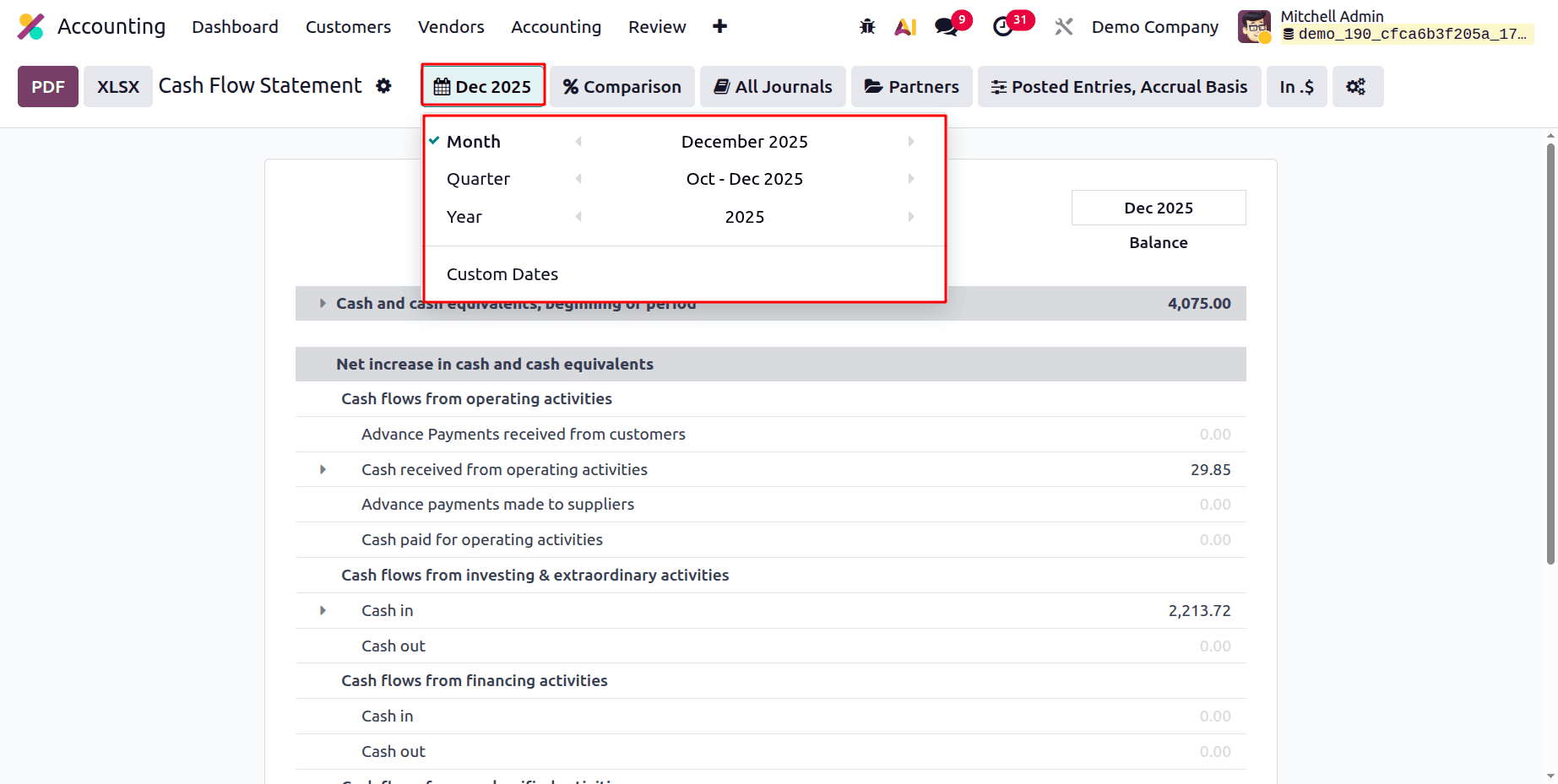
Task: Click the PDF export button
Action: (47, 86)
